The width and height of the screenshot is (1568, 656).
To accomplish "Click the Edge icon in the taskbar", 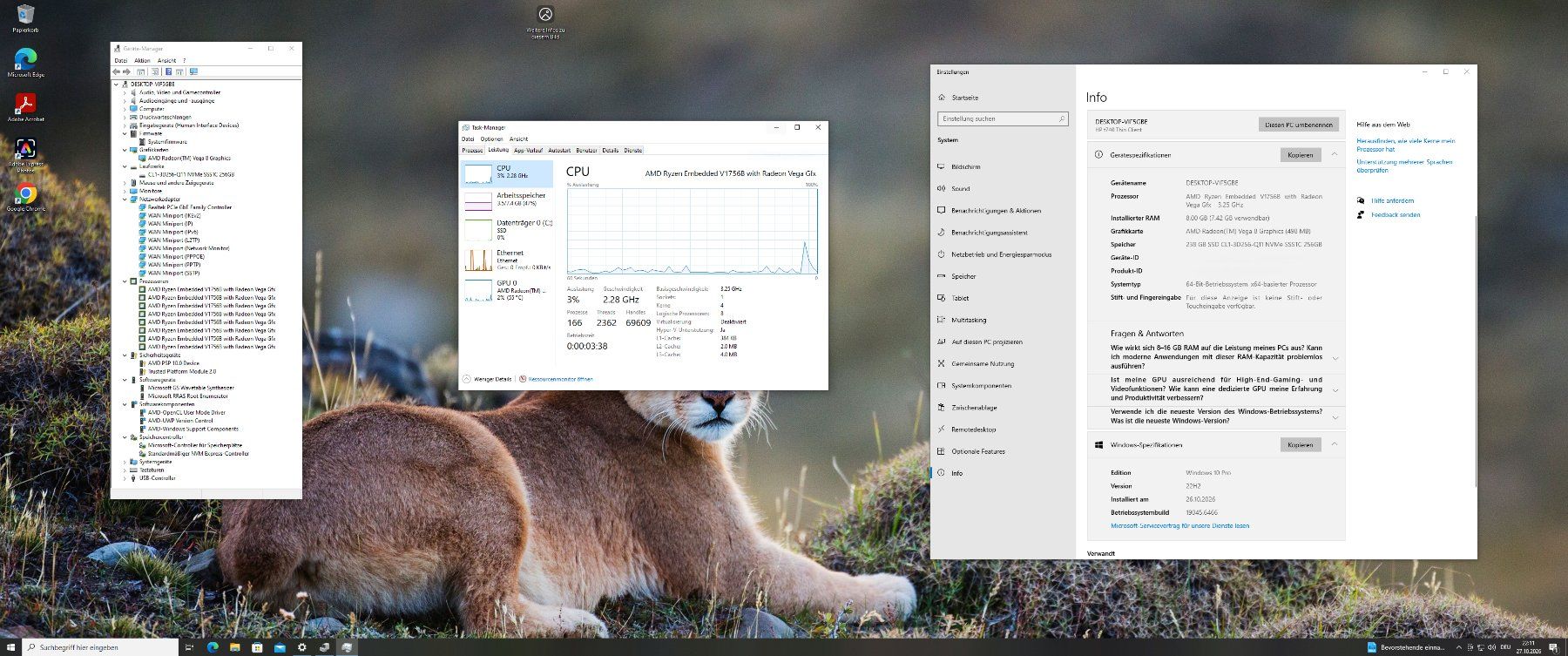I will [x=212, y=647].
